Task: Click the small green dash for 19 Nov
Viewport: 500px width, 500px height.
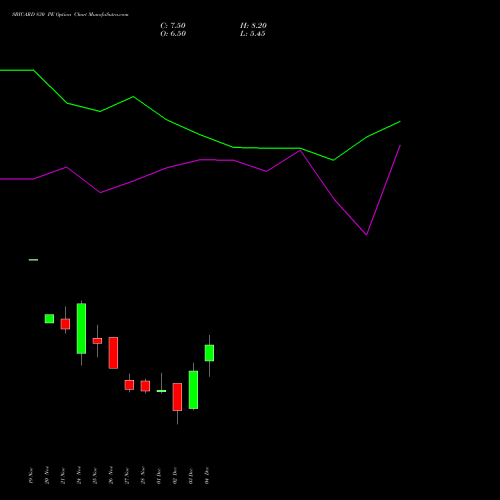Action: (33, 260)
